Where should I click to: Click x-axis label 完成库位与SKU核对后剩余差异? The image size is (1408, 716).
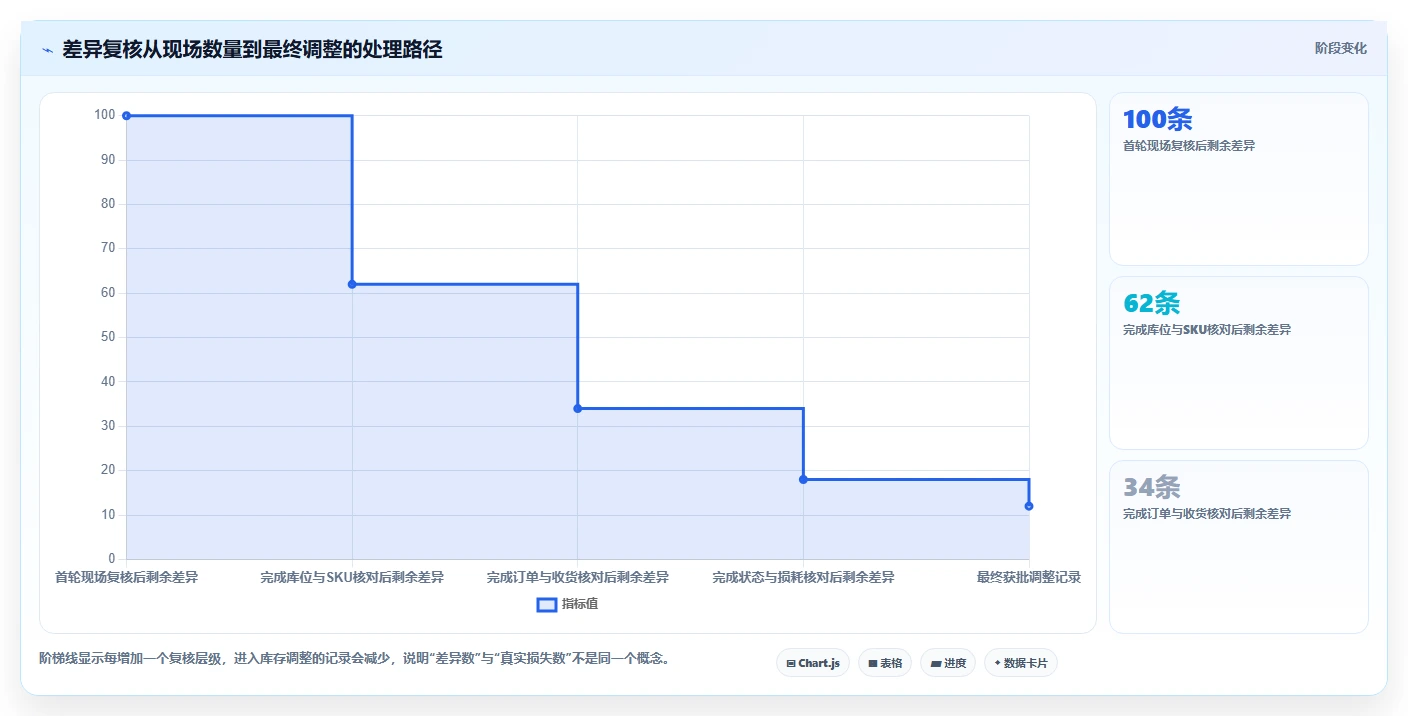click(352, 577)
